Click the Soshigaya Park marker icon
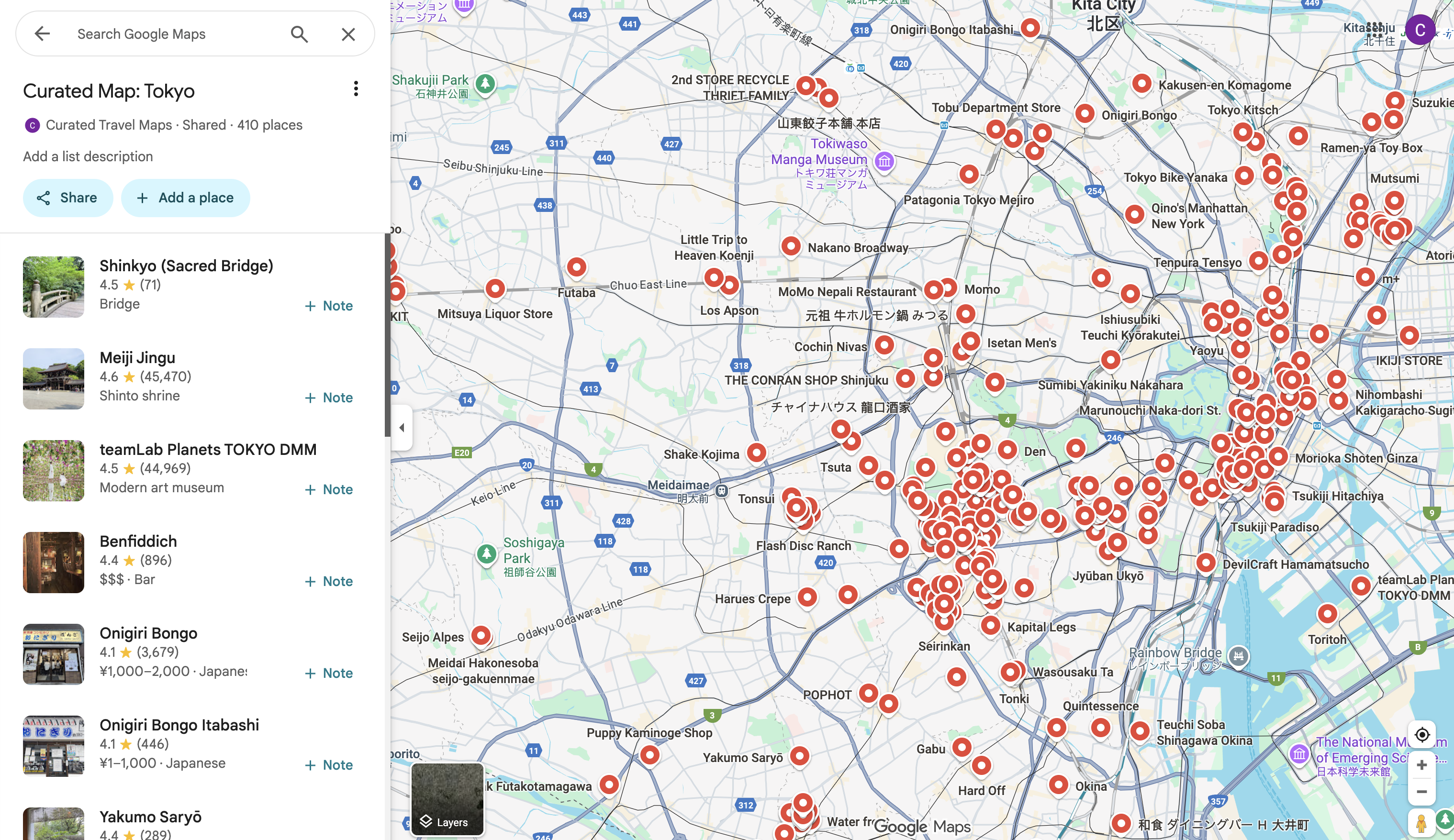 486,554
